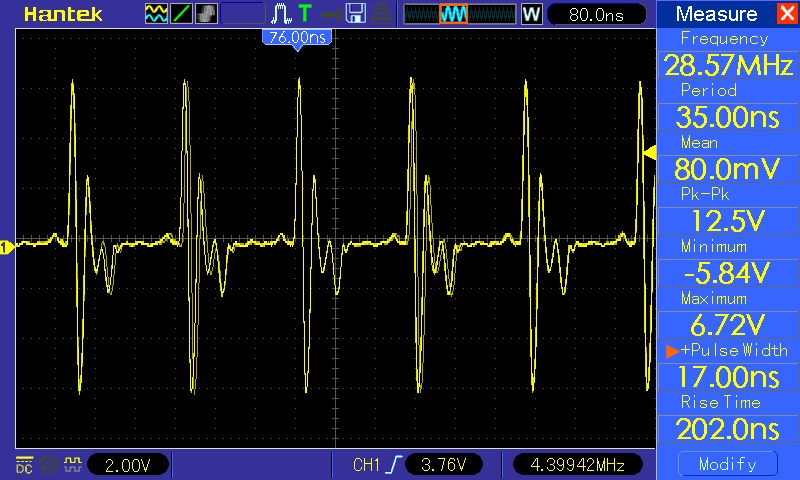Viewport: 800px width, 480px height.
Task: Click the grayed bandwidth limit icon
Action: pyautogui.click(x=49, y=465)
